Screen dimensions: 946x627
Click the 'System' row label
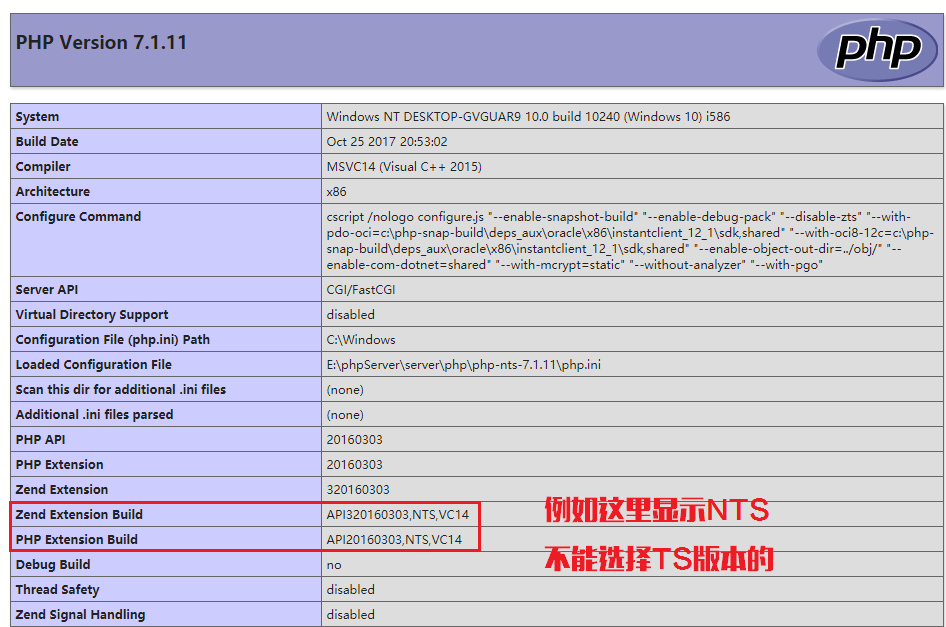click(x=37, y=116)
